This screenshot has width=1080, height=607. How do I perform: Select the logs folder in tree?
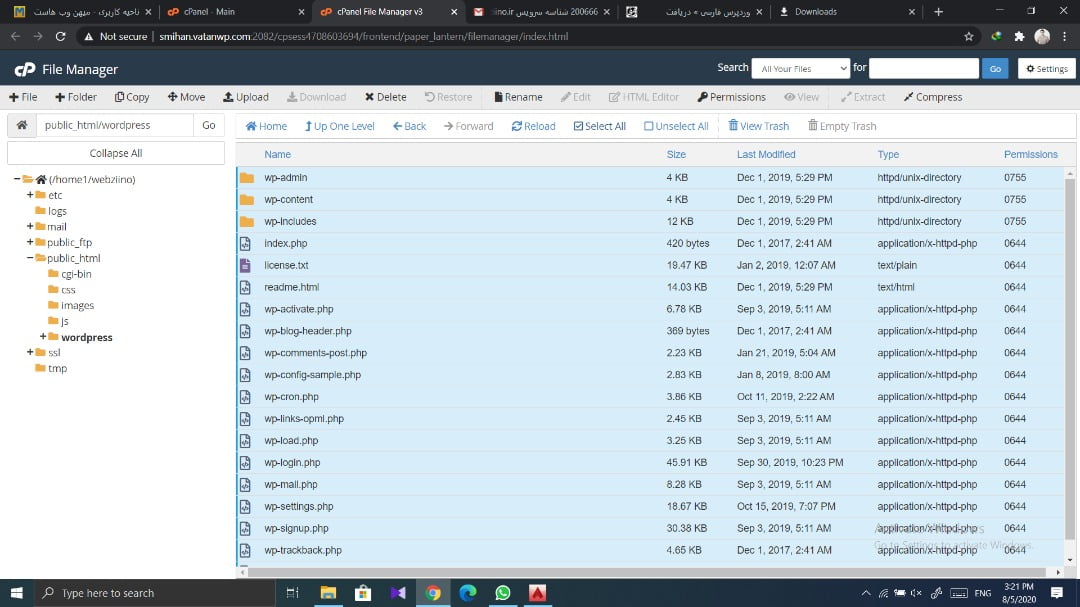coord(57,211)
